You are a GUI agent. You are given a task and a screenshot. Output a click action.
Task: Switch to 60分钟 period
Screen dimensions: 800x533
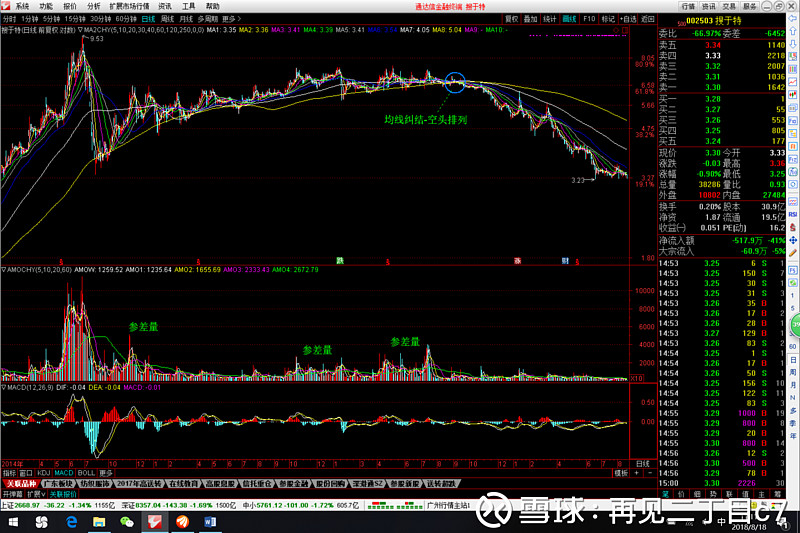coord(126,19)
